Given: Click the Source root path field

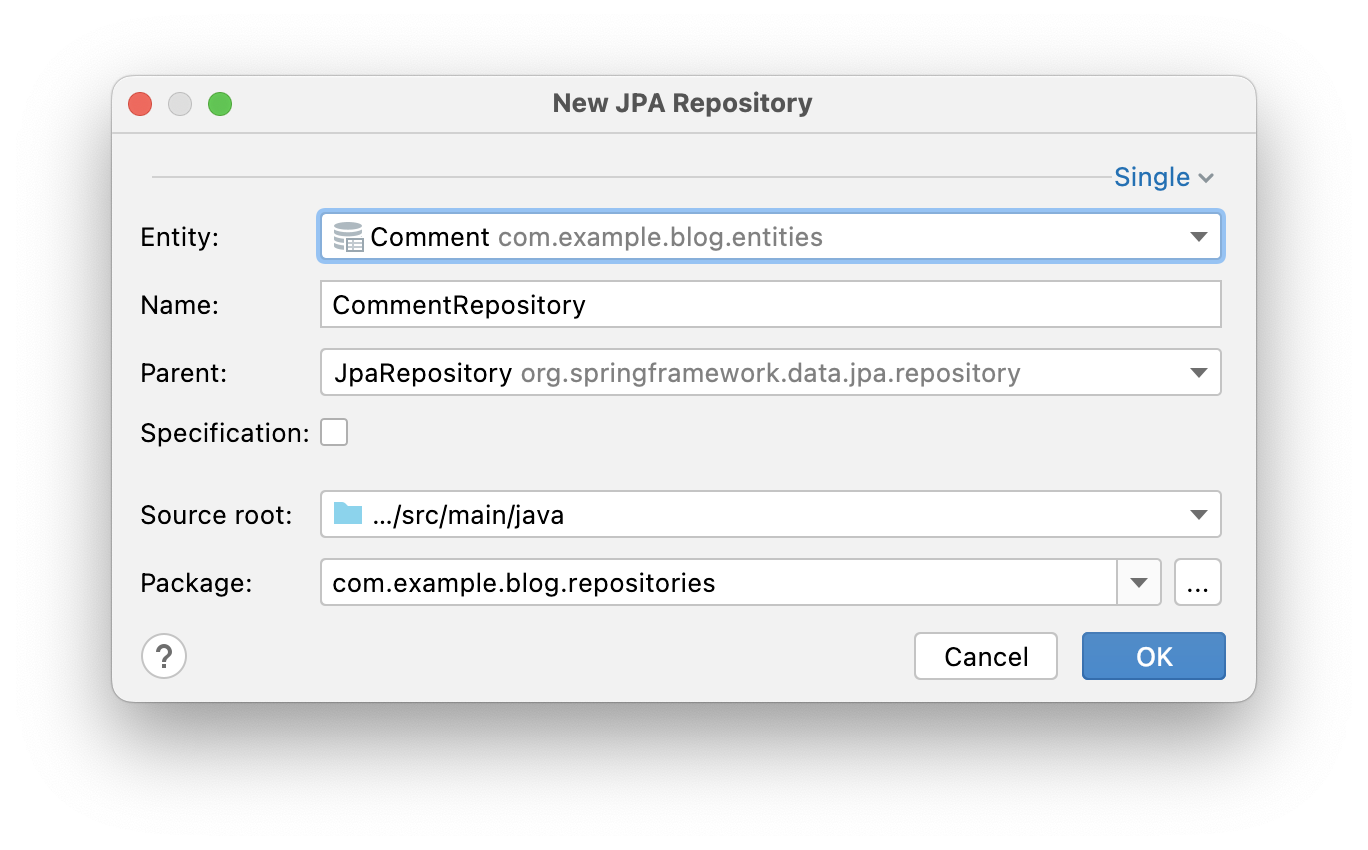Looking at the screenshot, I should pos(700,514).
